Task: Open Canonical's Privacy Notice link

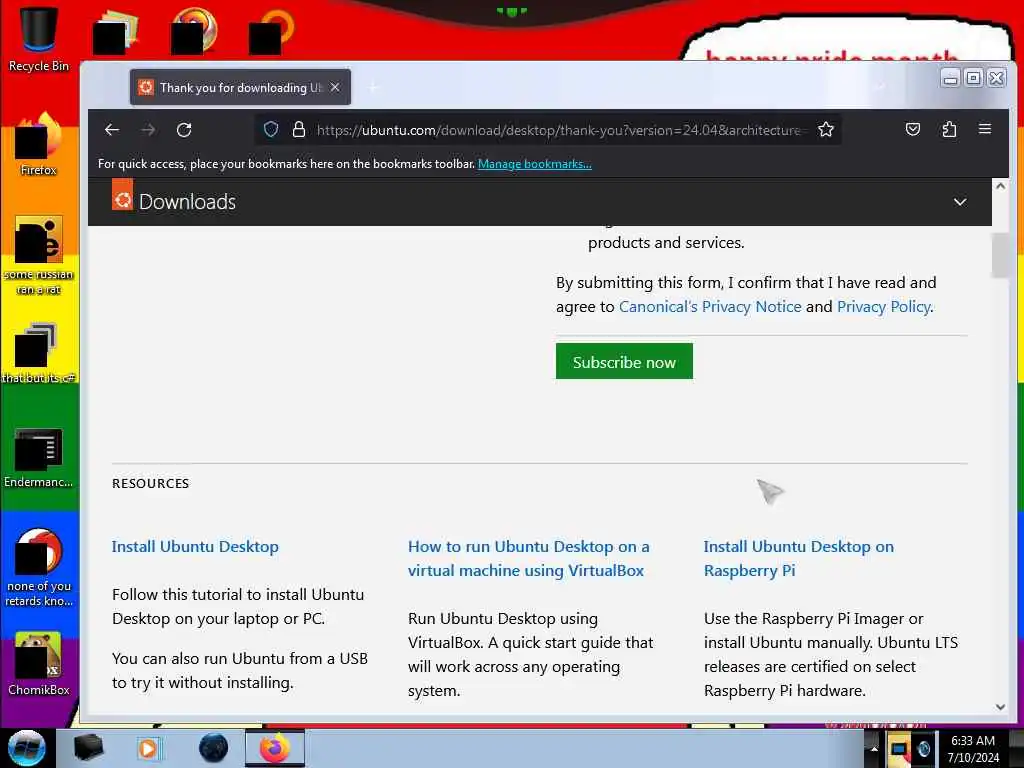Action: point(710,306)
